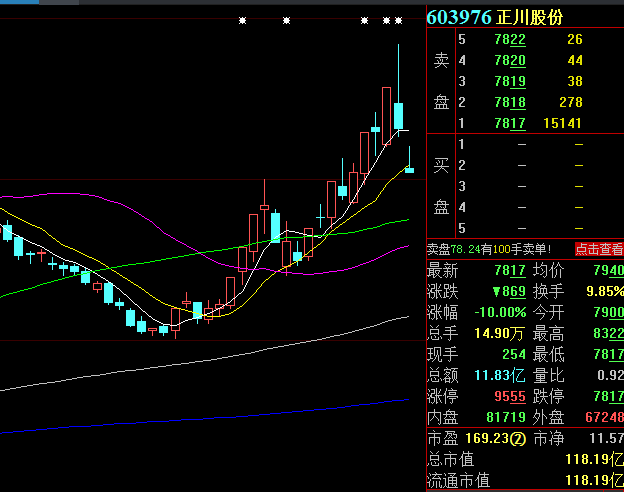624x492 pixels.
Task: Click the circled 2 icon beside 市盈 value
Action: tap(518, 437)
